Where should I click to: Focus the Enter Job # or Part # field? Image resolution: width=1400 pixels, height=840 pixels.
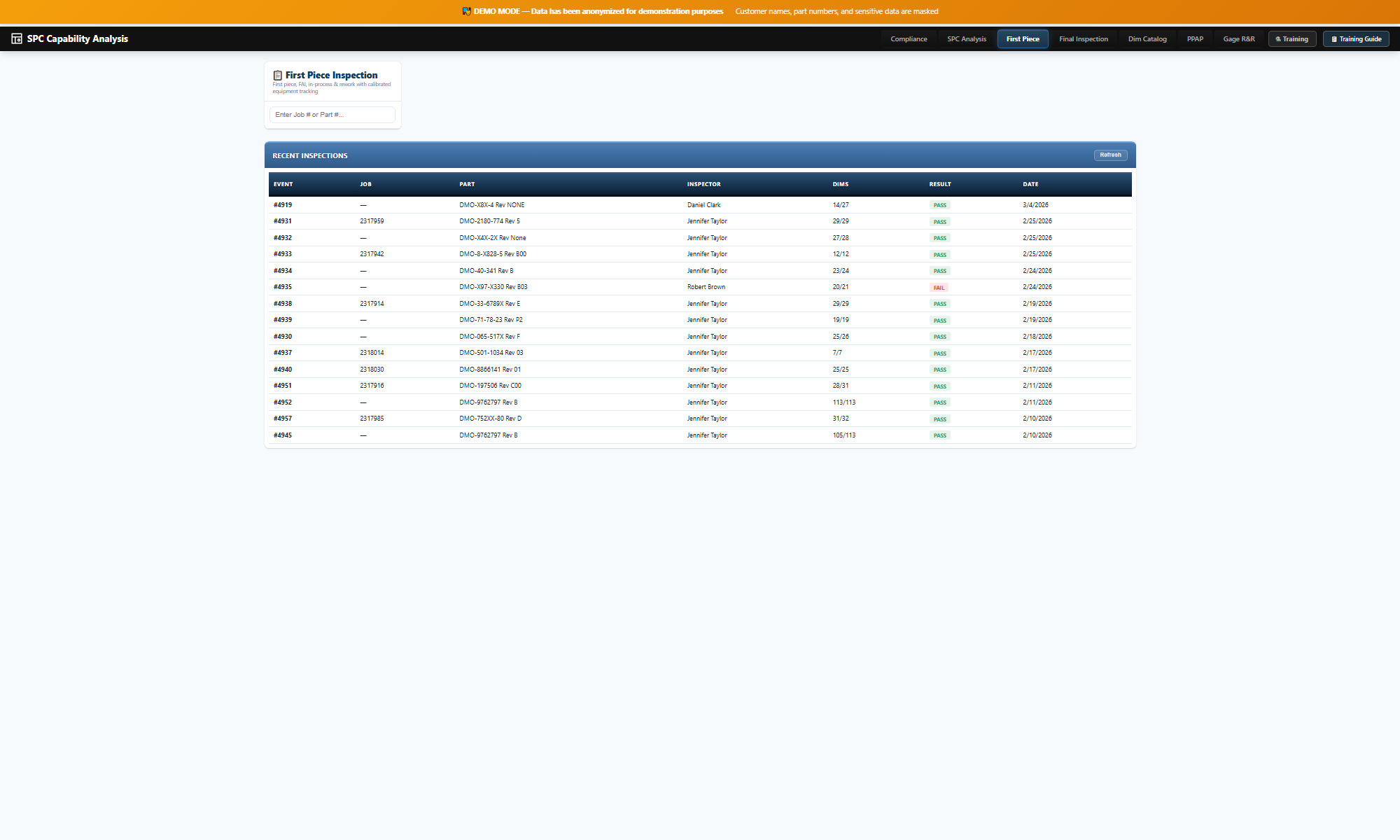332,115
